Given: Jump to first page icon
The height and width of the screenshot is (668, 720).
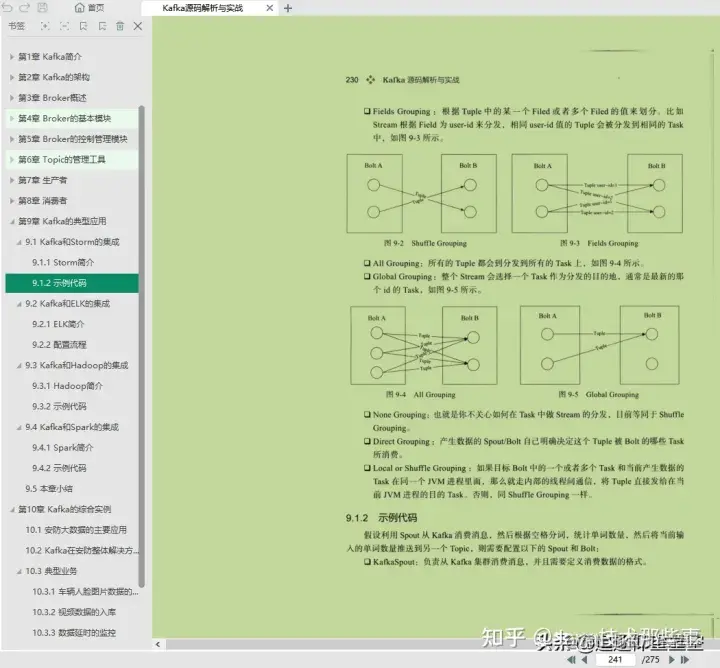Looking at the screenshot, I should click(x=571, y=660).
